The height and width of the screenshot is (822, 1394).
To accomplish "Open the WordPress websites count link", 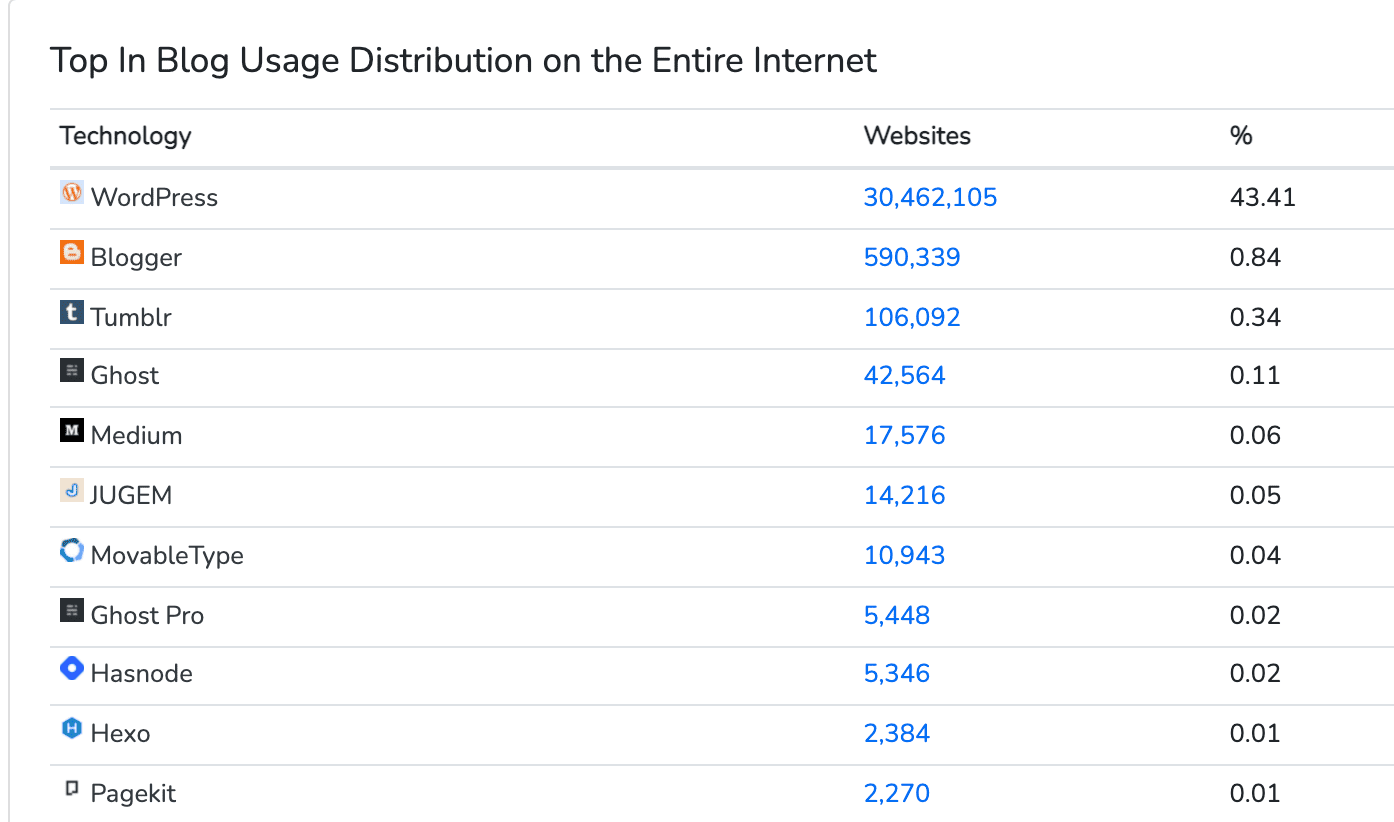I will pos(930,197).
